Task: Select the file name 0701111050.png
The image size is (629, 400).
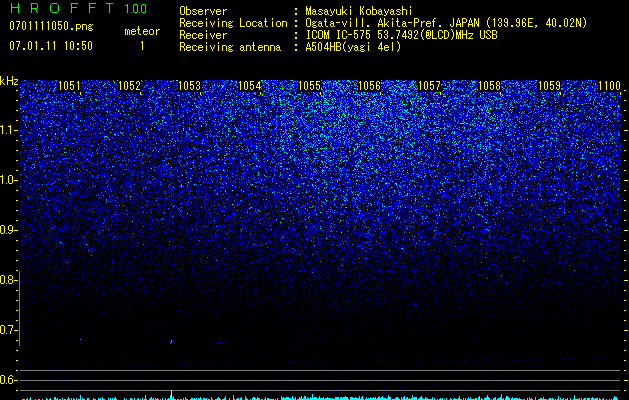Action: pyautogui.click(x=51, y=26)
